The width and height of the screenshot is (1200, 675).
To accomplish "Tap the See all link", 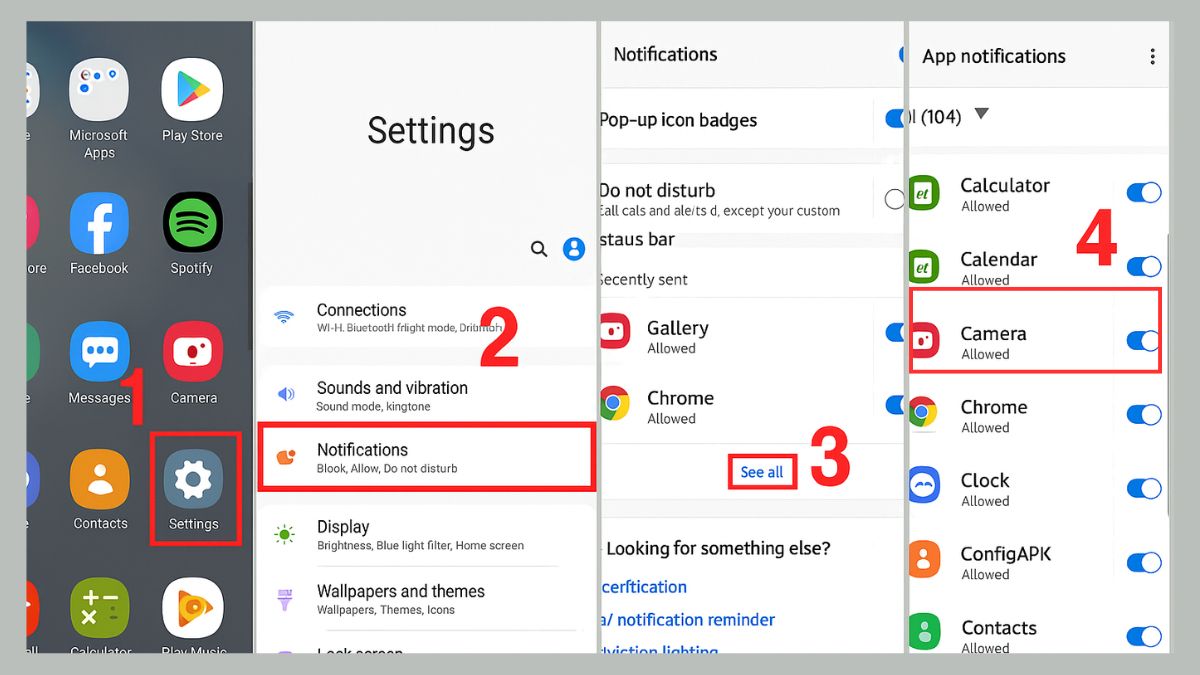I will 762,472.
